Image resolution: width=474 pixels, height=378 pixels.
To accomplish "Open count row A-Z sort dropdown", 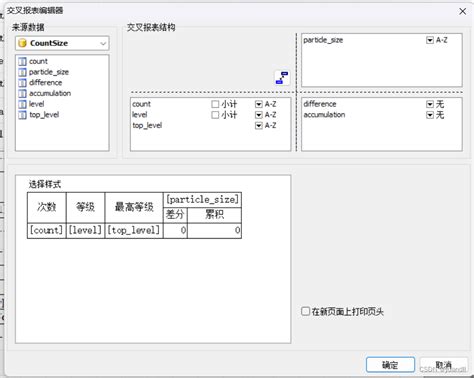I will [x=259, y=104].
